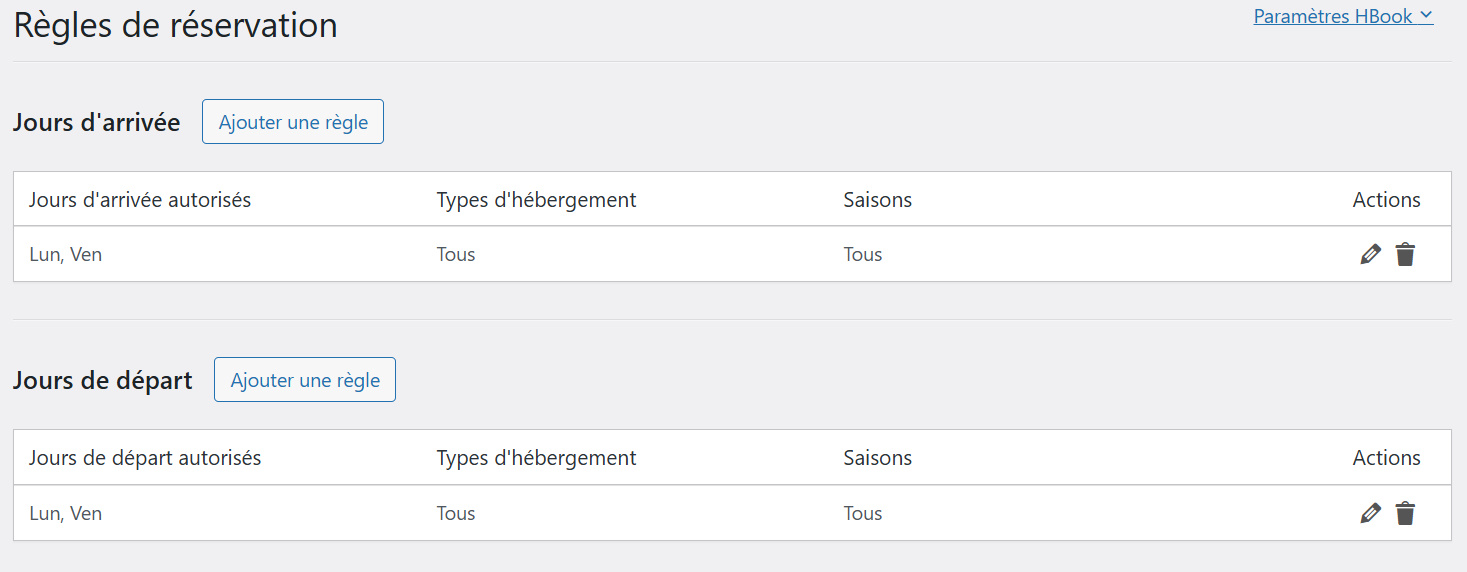Click Saisons header in the arrival table
The width and height of the screenshot is (1467, 572).
pyautogui.click(x=877, y=200)
